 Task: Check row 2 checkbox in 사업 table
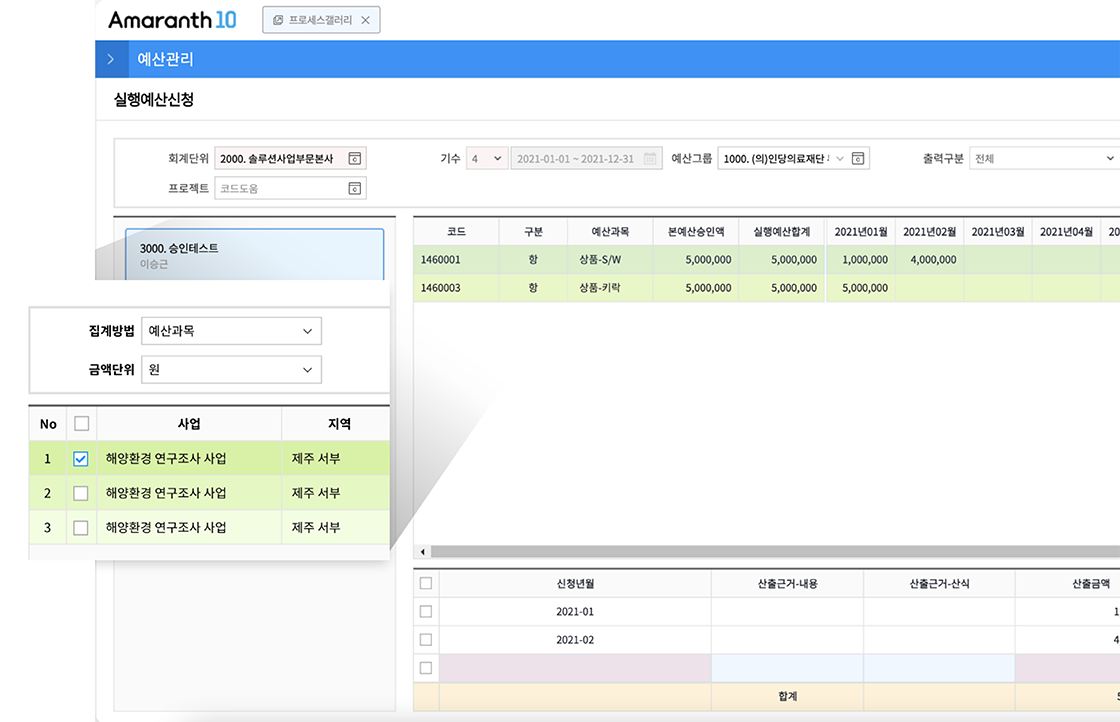tap(81, 493)
